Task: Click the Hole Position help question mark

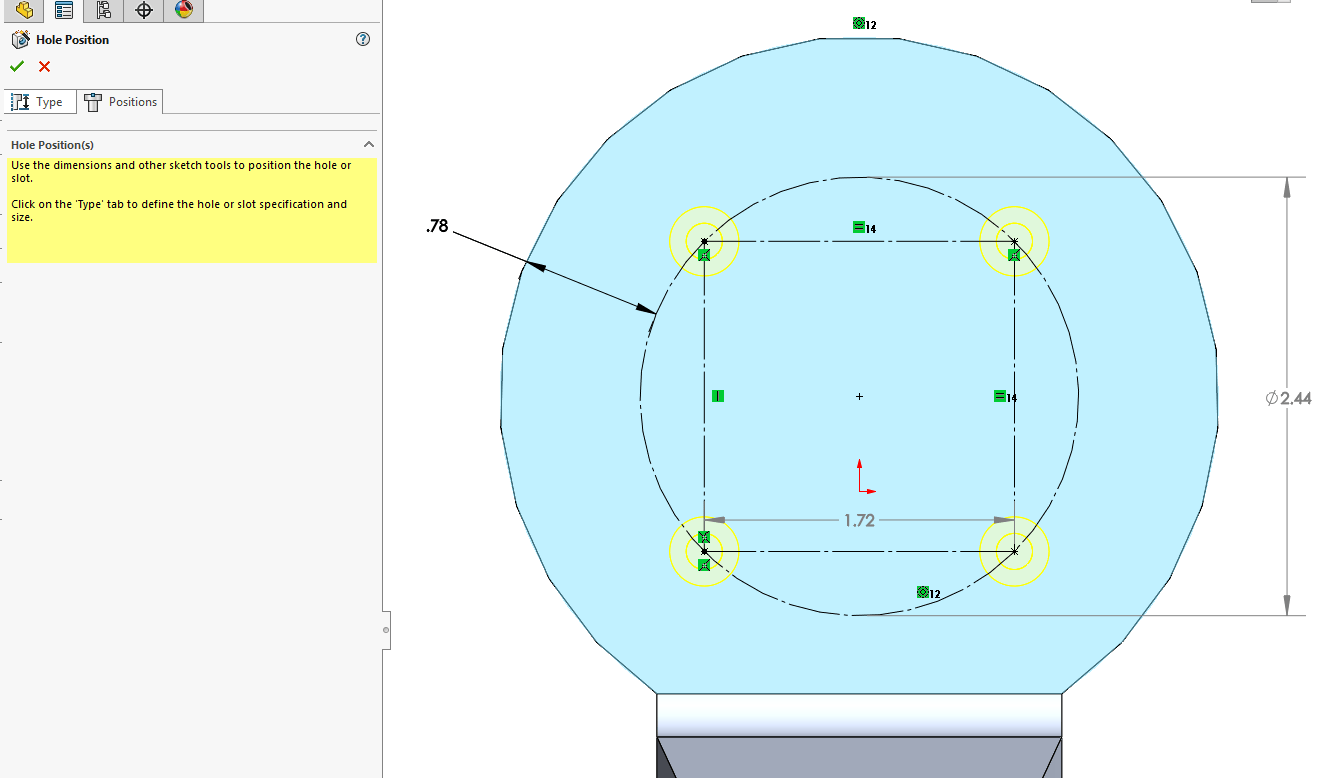Action: coord(363,39)
